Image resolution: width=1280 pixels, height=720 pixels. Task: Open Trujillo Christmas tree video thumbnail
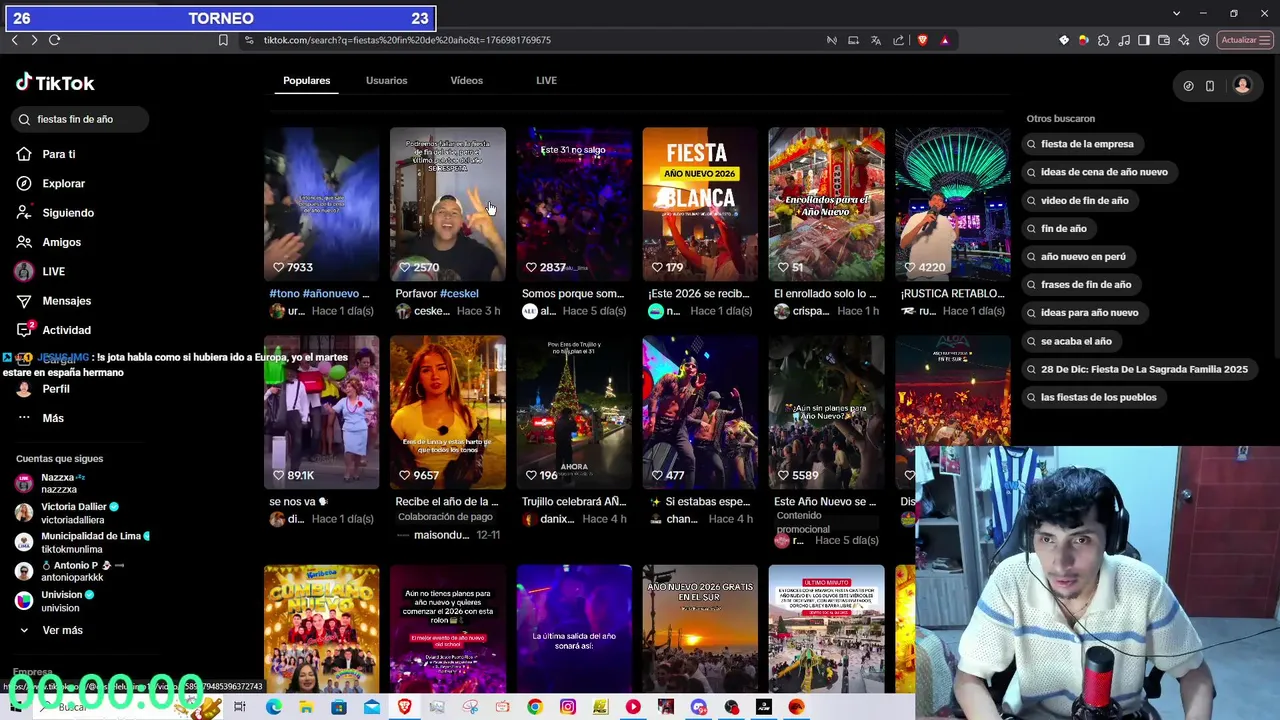click(x=574, y=412)
